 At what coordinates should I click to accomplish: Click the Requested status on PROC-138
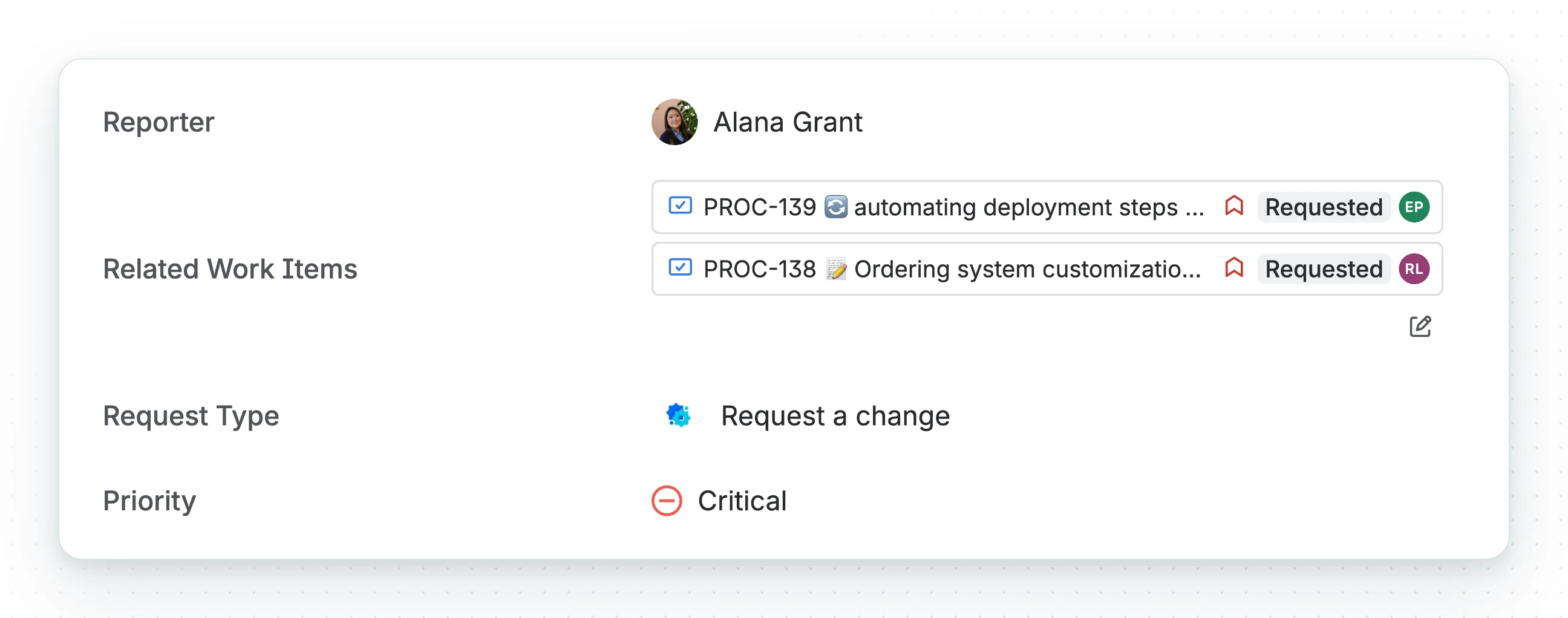pyautogui.click(x=1324, y=269)
